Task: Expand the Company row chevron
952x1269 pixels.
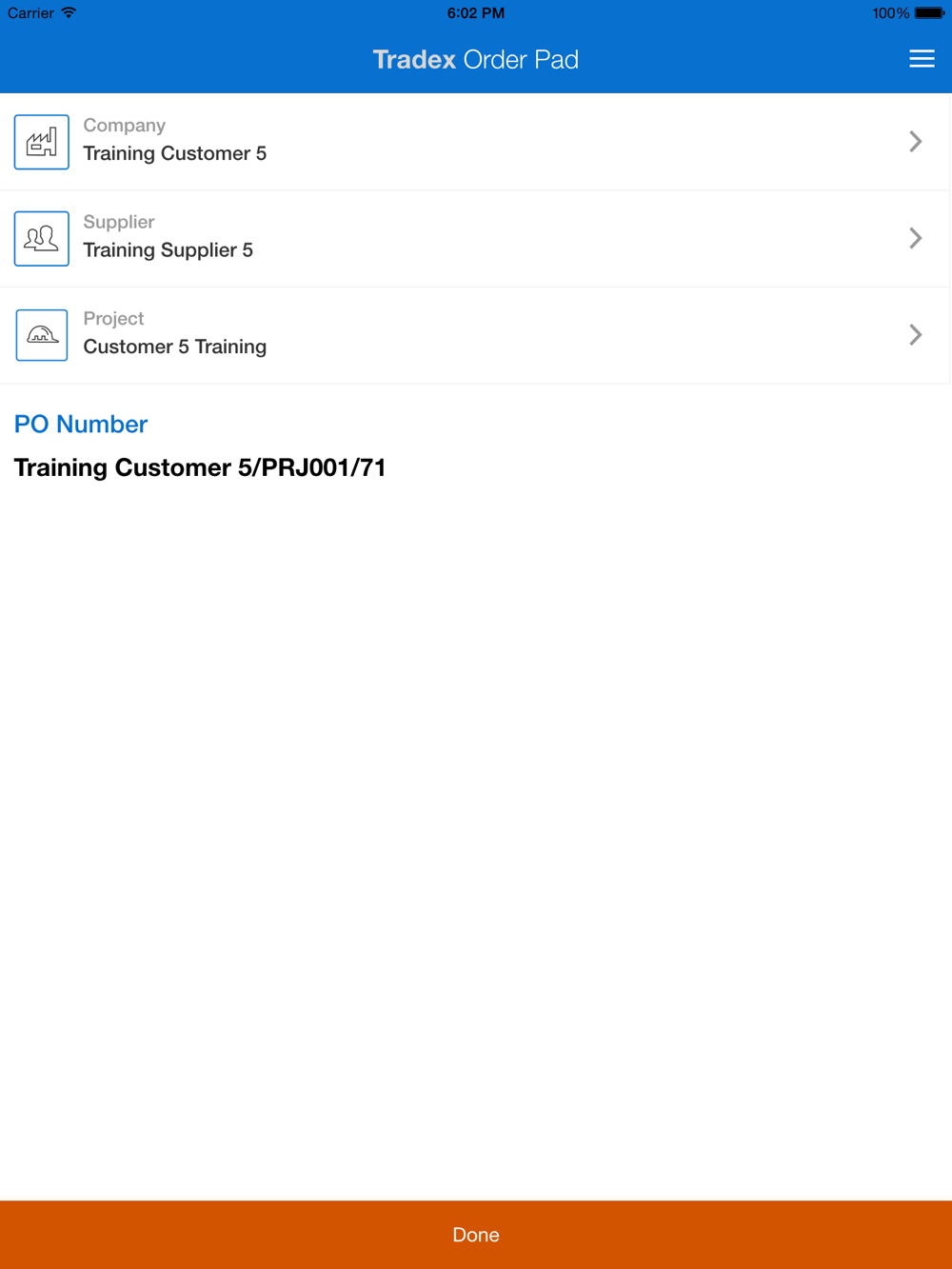Action: tap(915, 142)
